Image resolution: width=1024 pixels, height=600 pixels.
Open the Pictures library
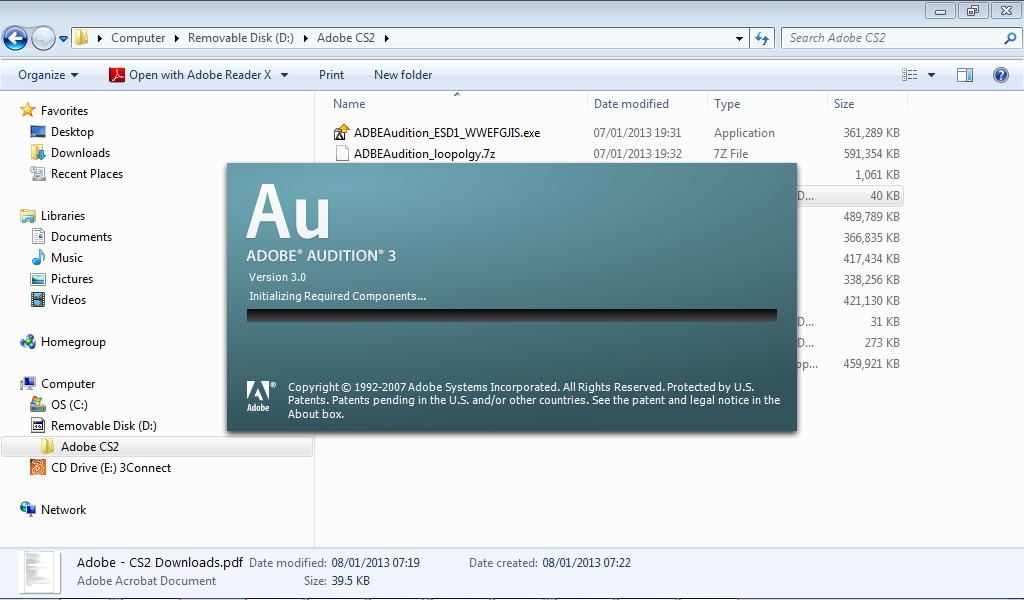pyautogui.click(x=72, y=279)
